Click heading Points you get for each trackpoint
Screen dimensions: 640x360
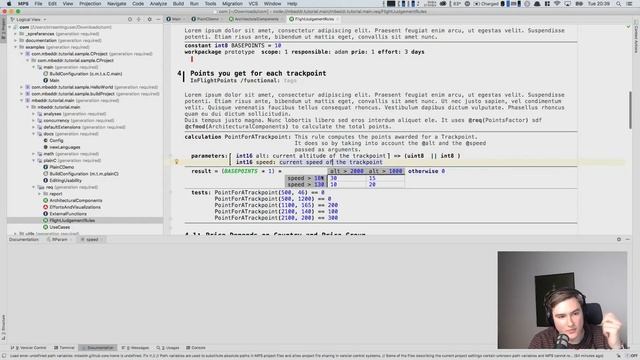(x=258, y=73)
